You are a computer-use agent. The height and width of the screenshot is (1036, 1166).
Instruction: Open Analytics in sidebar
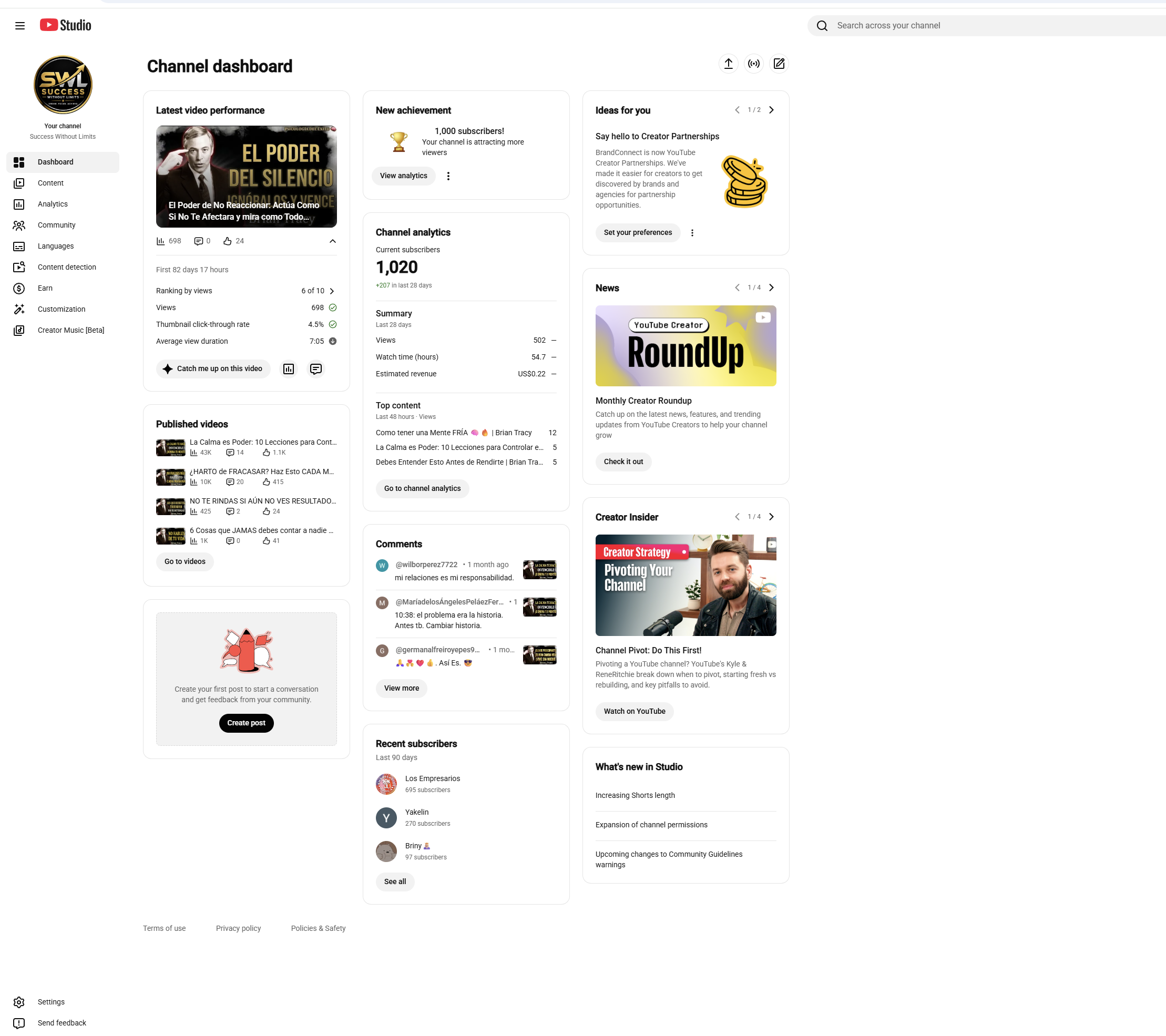click(63, 204)
